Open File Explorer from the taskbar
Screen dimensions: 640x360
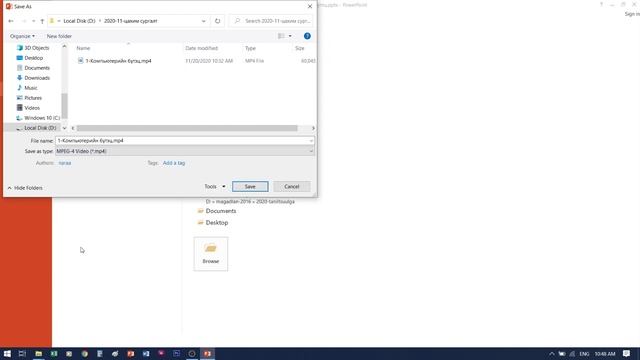pos(38,354)
